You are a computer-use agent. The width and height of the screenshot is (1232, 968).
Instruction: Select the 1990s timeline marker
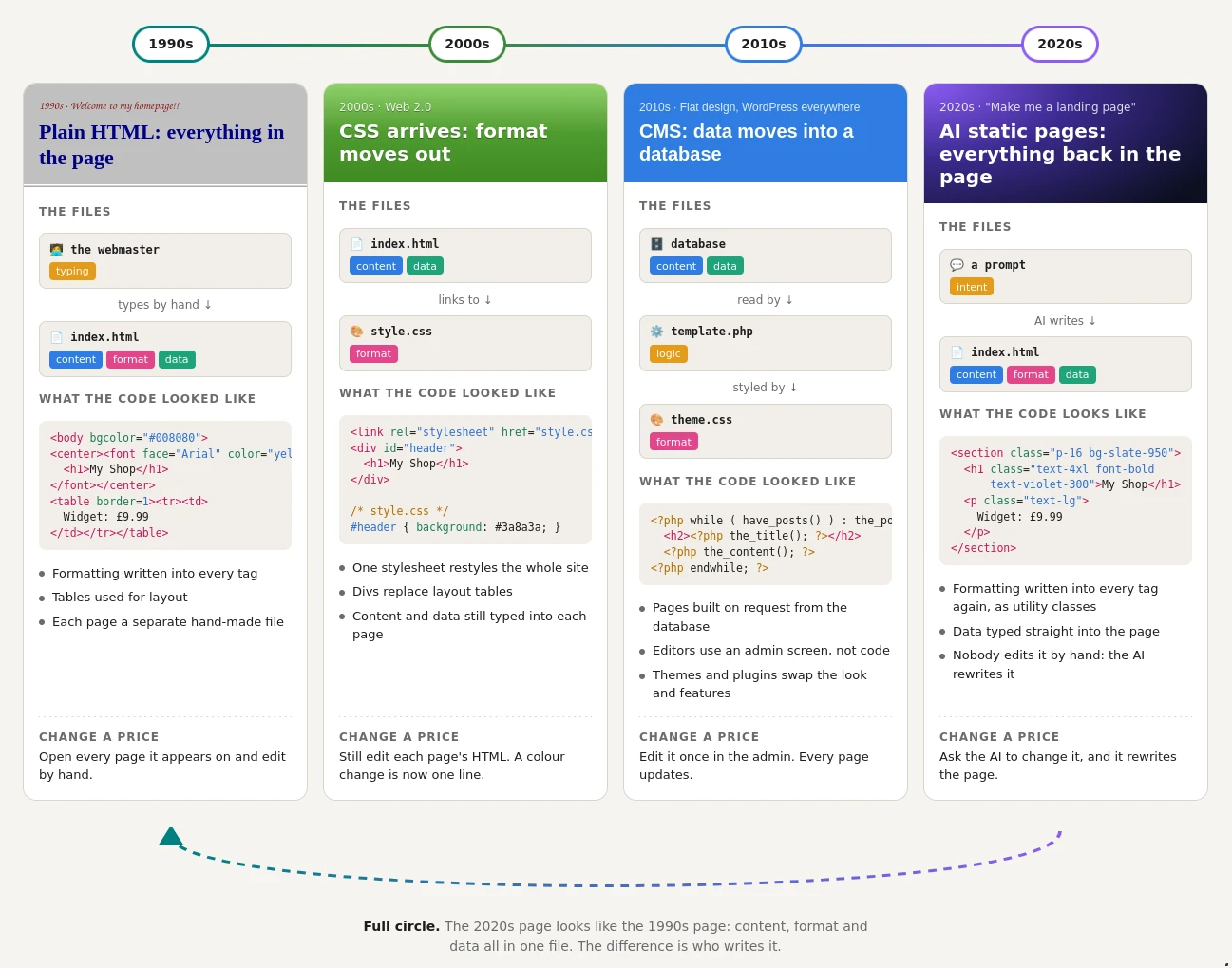coord(171,44)
